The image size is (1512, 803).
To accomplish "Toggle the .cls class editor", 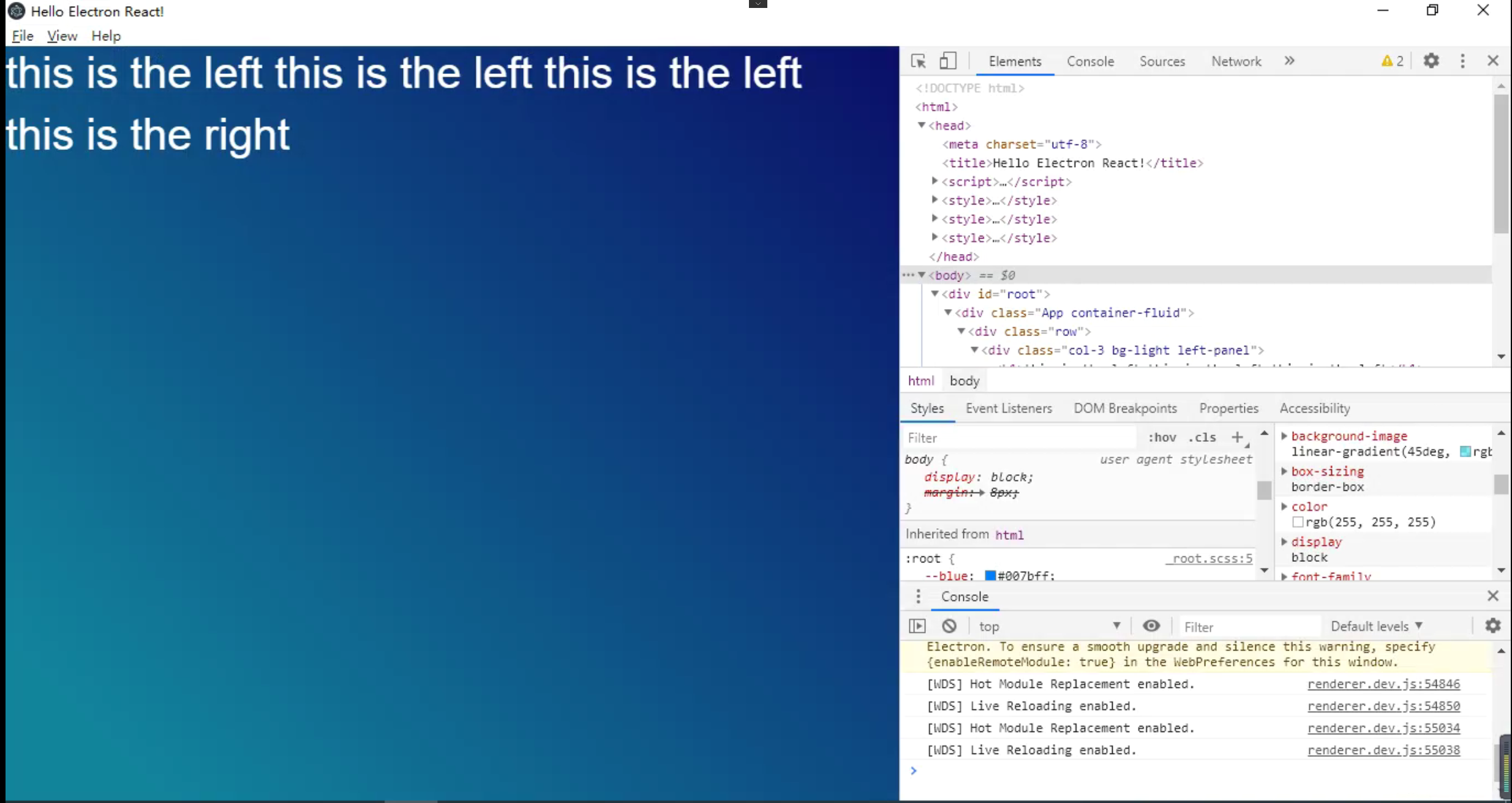I will (1201, 437).
